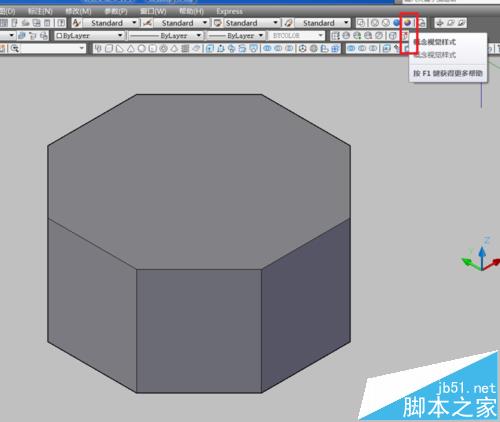Click the dimension style icon
Viewport: 500px width, 422px height.
tap(147, 23)
